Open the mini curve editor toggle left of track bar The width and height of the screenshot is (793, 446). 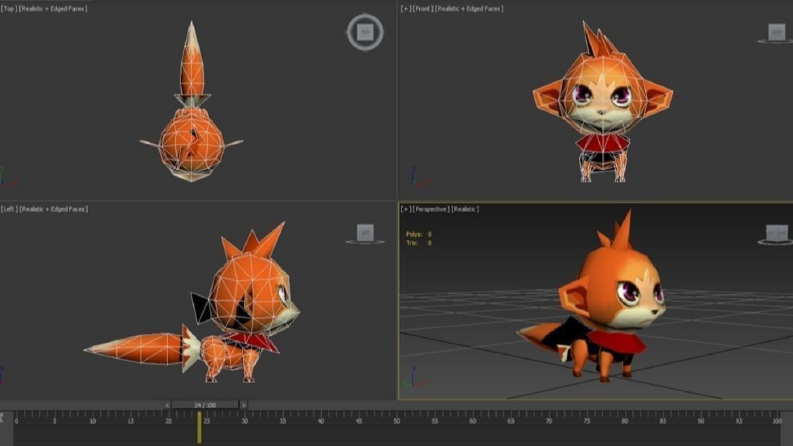point(3,418)
